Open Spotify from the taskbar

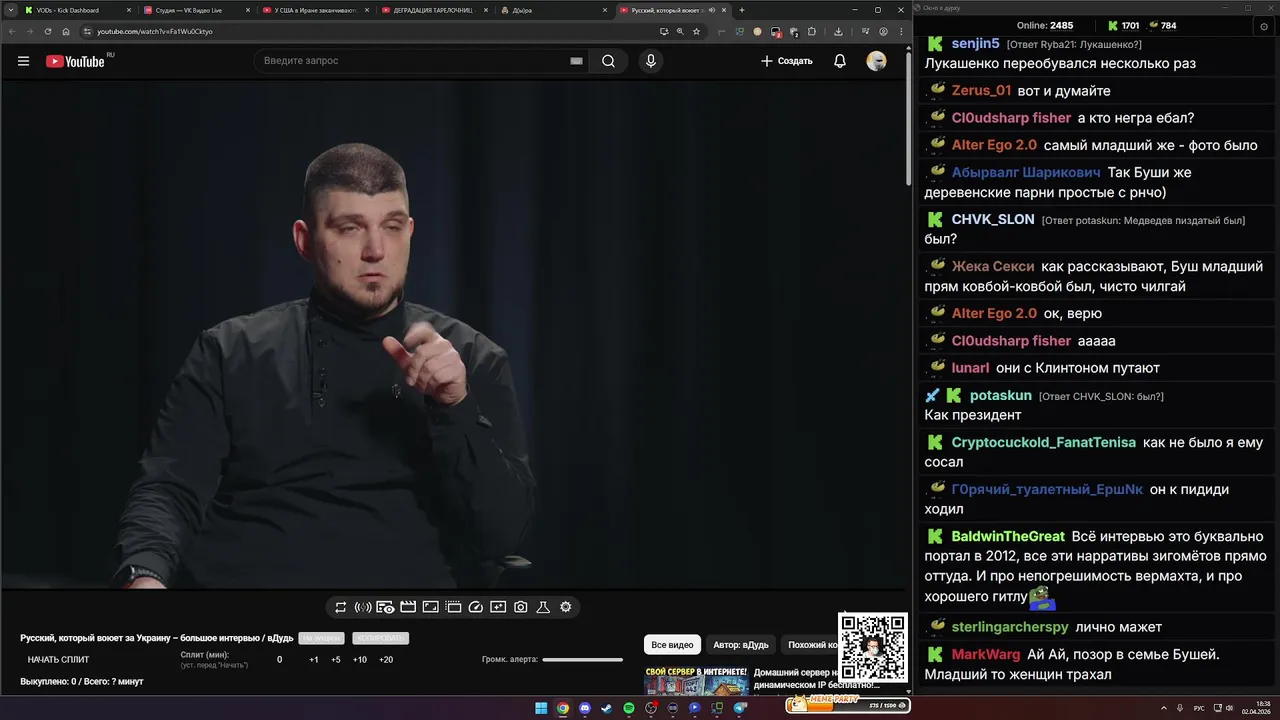point(629,708)
